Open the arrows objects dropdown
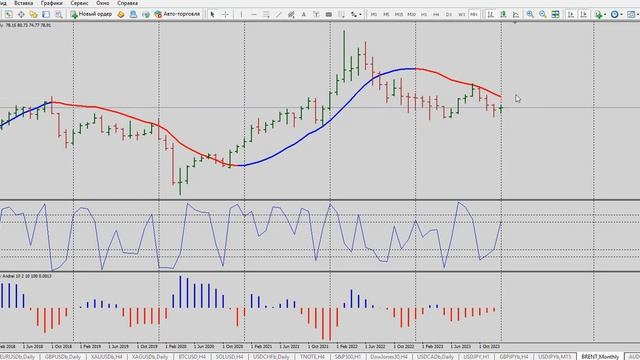This screenshot has height=360, width=640. click(x=356, y=14)
